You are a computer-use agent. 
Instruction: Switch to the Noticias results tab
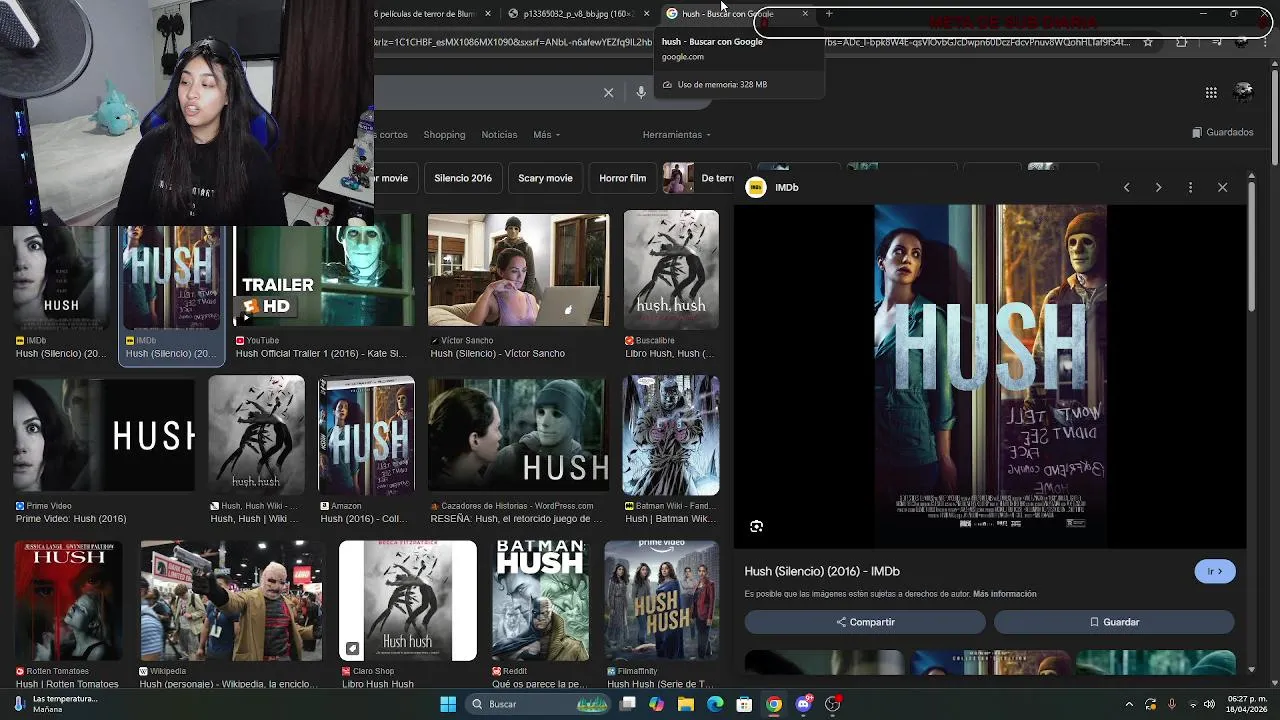tap(499, 135)
